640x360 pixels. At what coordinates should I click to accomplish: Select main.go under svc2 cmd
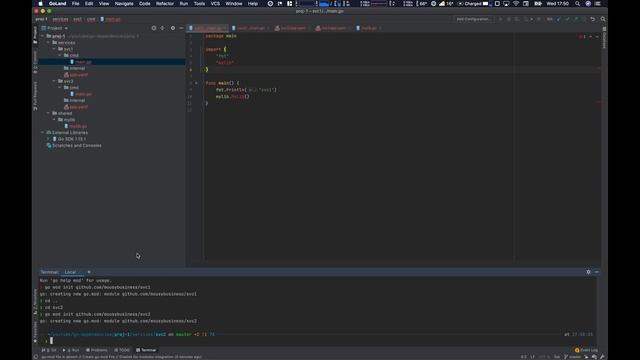(83, 94)
